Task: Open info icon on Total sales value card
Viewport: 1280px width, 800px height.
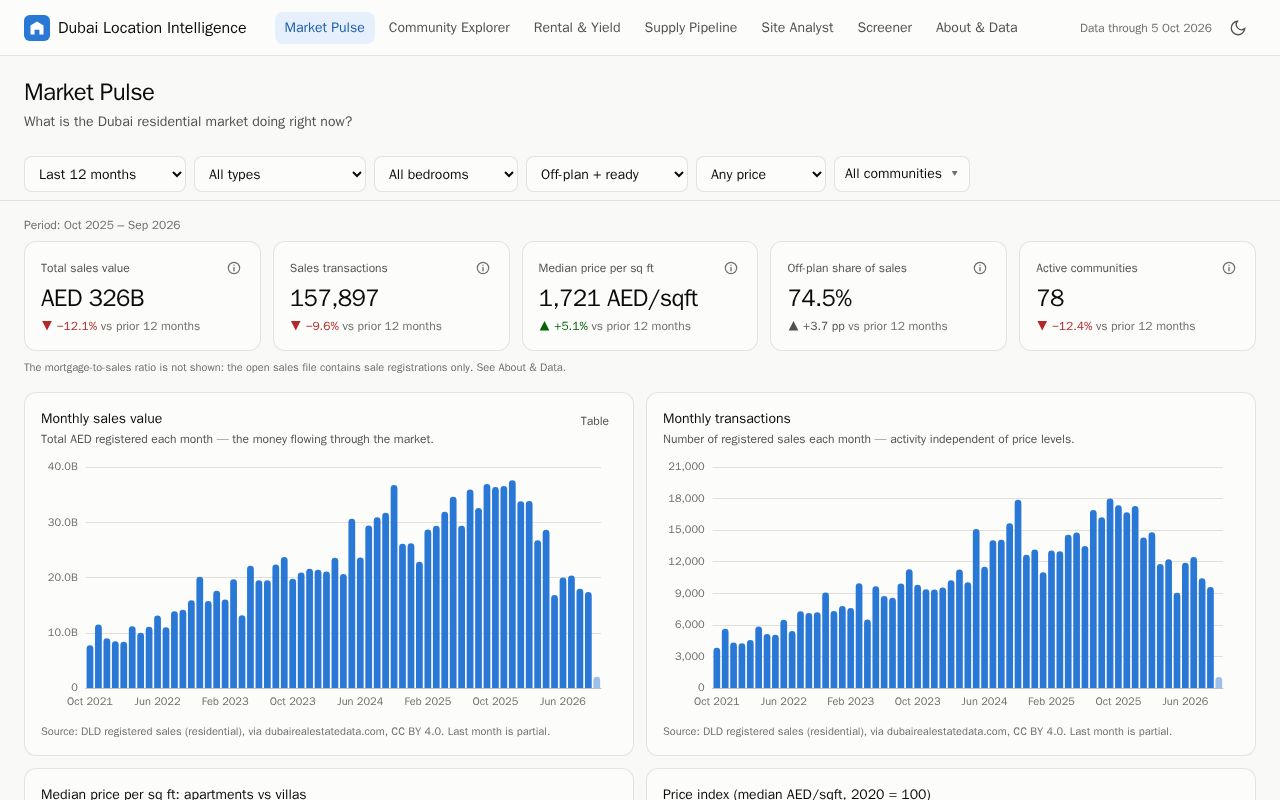Action: click(234, 268)
